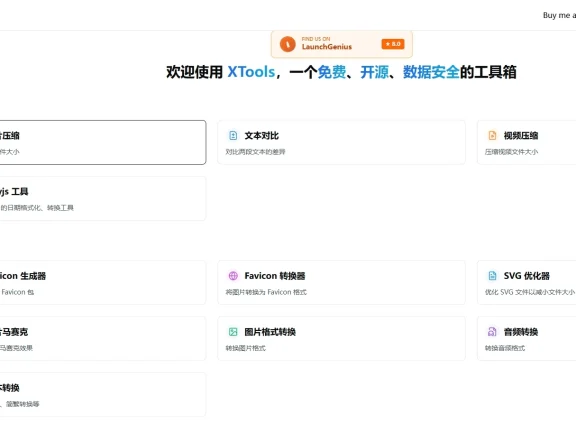Click the Favicon 转换器 globe icon
This screenshot has height=432, width=576.
(x=233, y=276)
